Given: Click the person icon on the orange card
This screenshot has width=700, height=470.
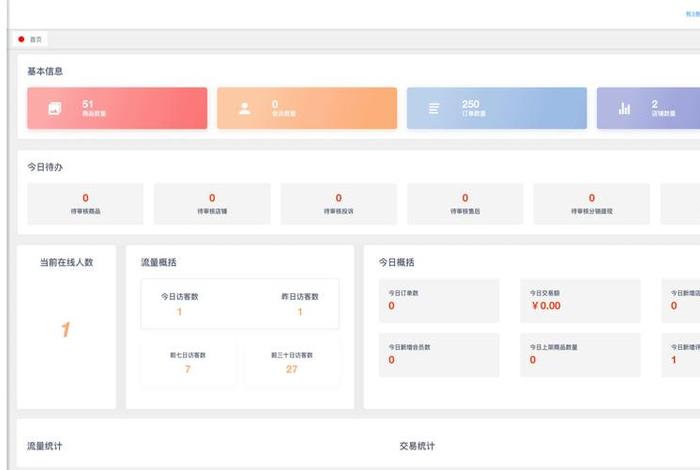Looking at the screenshot, I should (x=245, y=108).
